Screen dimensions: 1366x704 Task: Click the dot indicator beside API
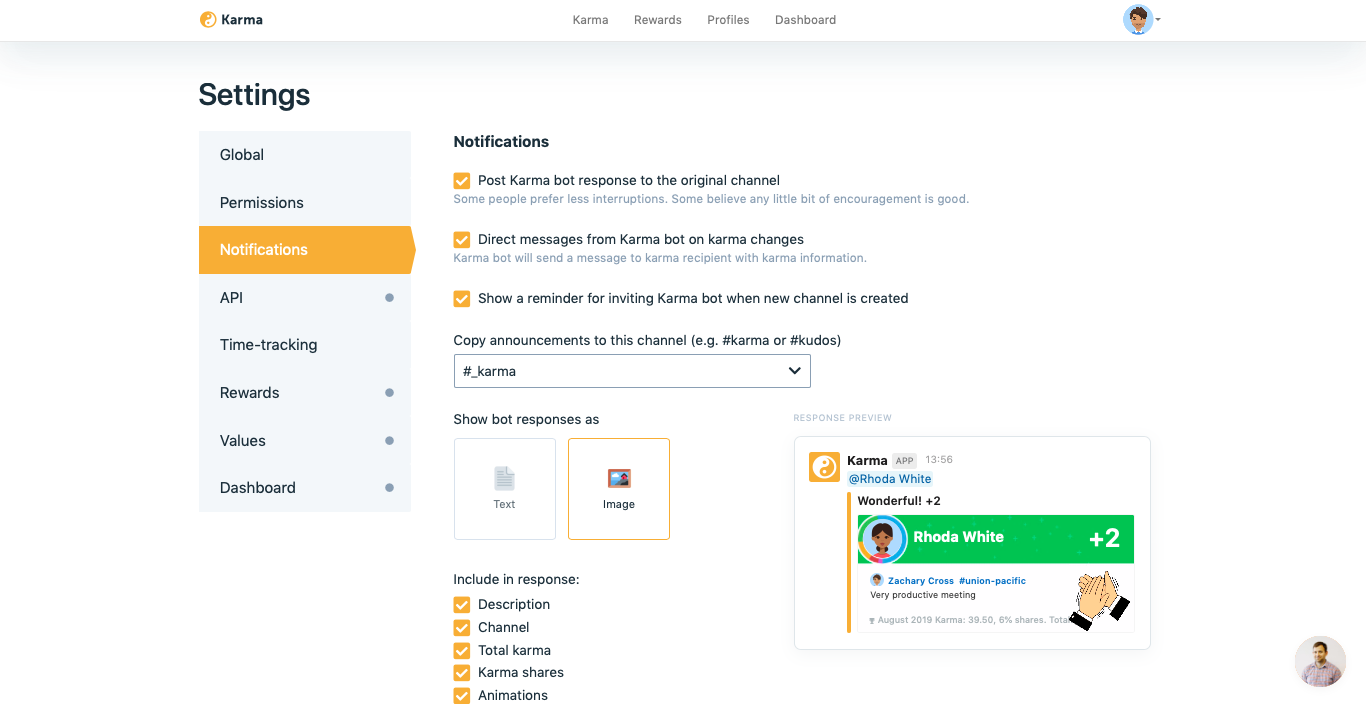click(x=389, y=297)
